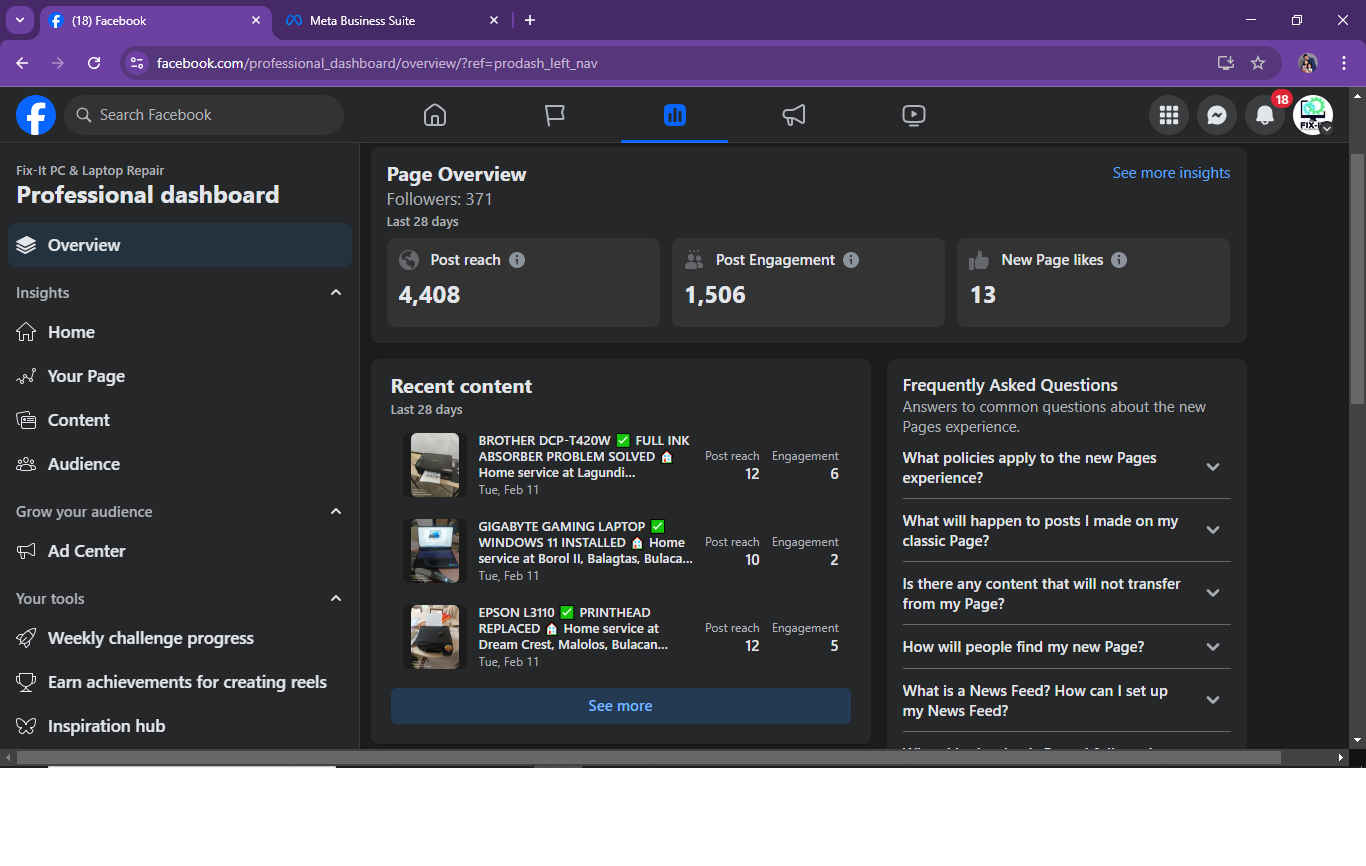Open notifications bell with 18 badge
The width and height of the screenshot is (1366, 866).
[1265, 115]
